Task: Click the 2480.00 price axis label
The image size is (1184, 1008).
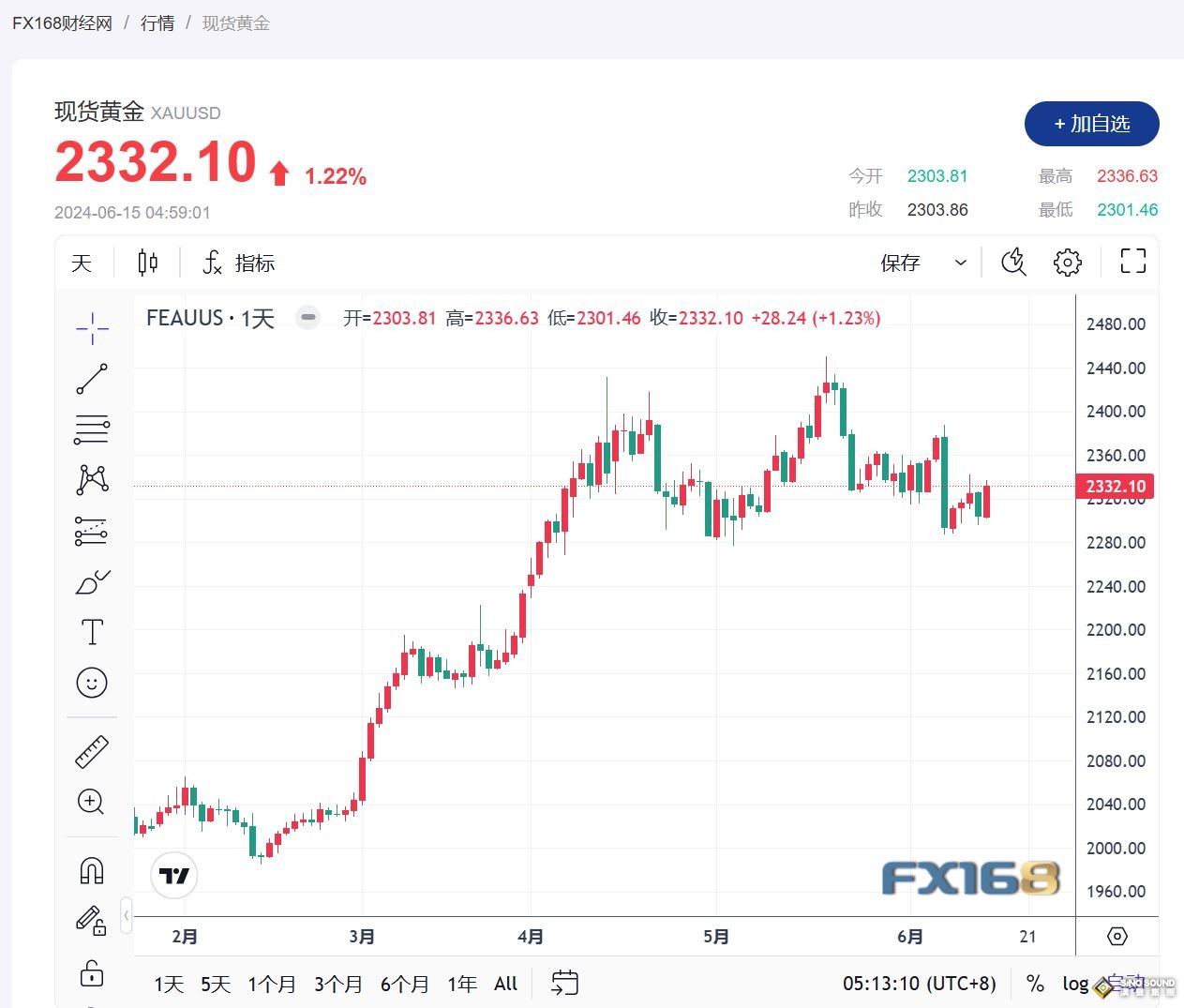Action: [x=1116, y=324]
